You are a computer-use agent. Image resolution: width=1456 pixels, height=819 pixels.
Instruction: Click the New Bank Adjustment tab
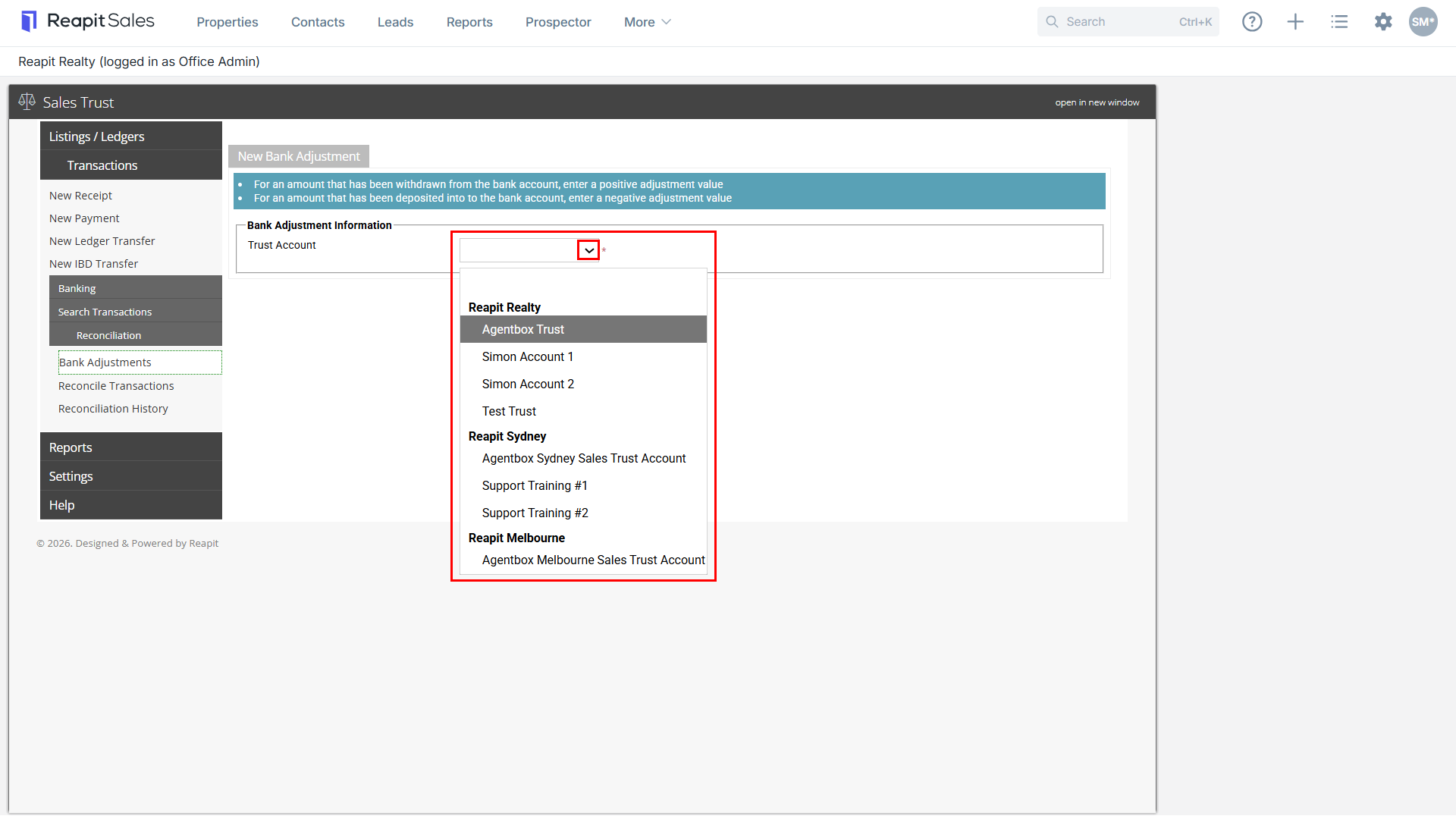click(x=299, y=156)
